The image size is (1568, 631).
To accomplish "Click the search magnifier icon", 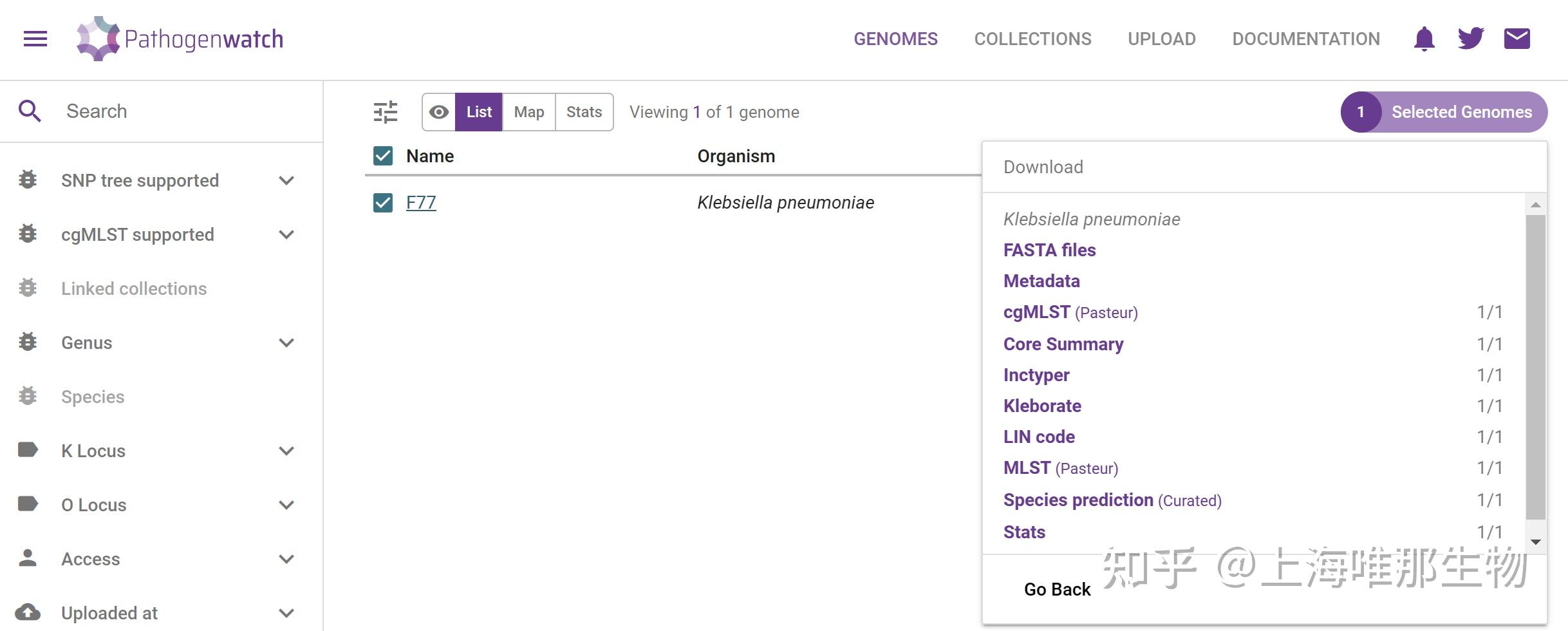I will pyautogui.click(x=30, y=111).
